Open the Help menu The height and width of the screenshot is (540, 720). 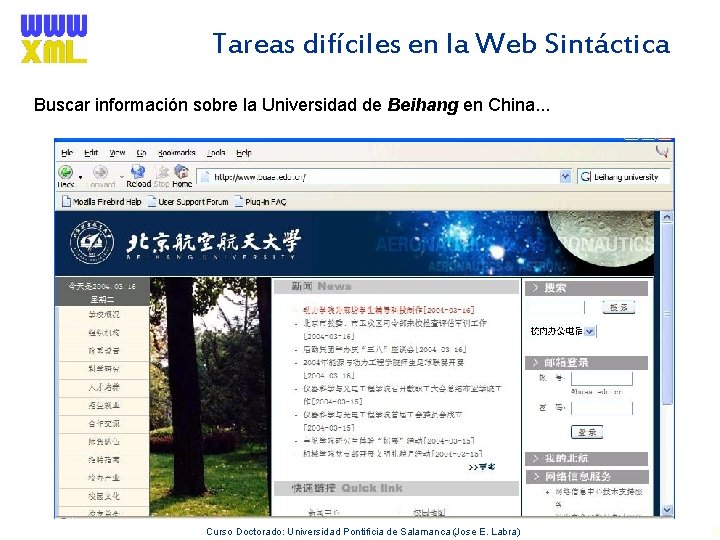pos(244,152)
